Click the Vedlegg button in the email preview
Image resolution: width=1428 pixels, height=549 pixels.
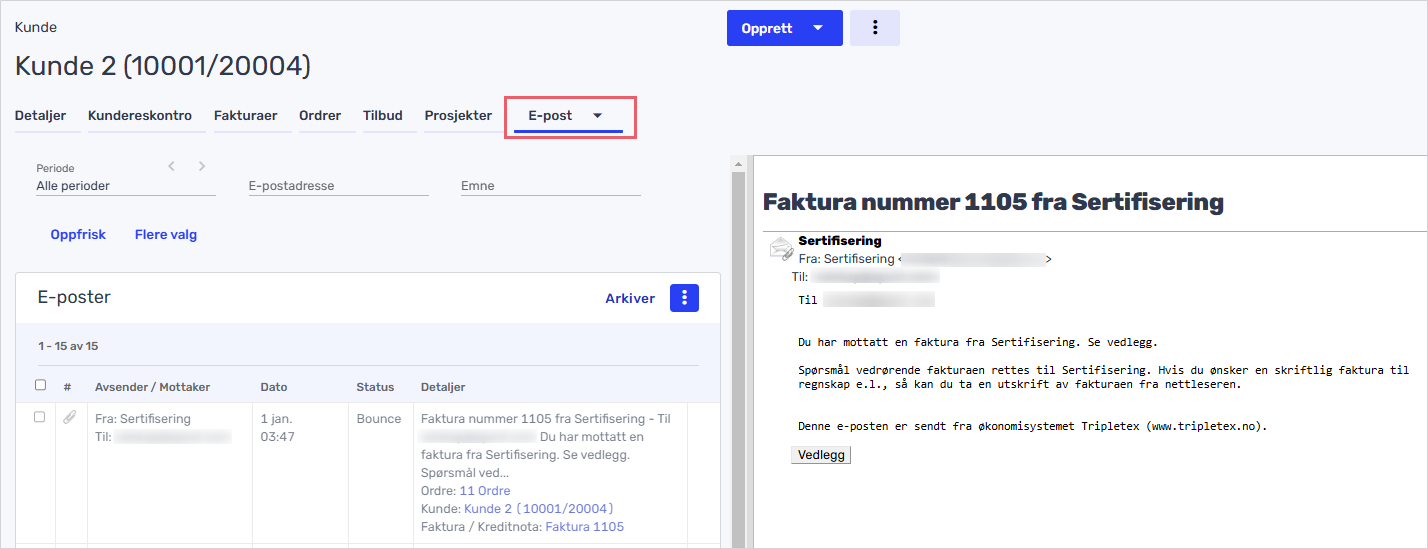click(x=821, y=455)
